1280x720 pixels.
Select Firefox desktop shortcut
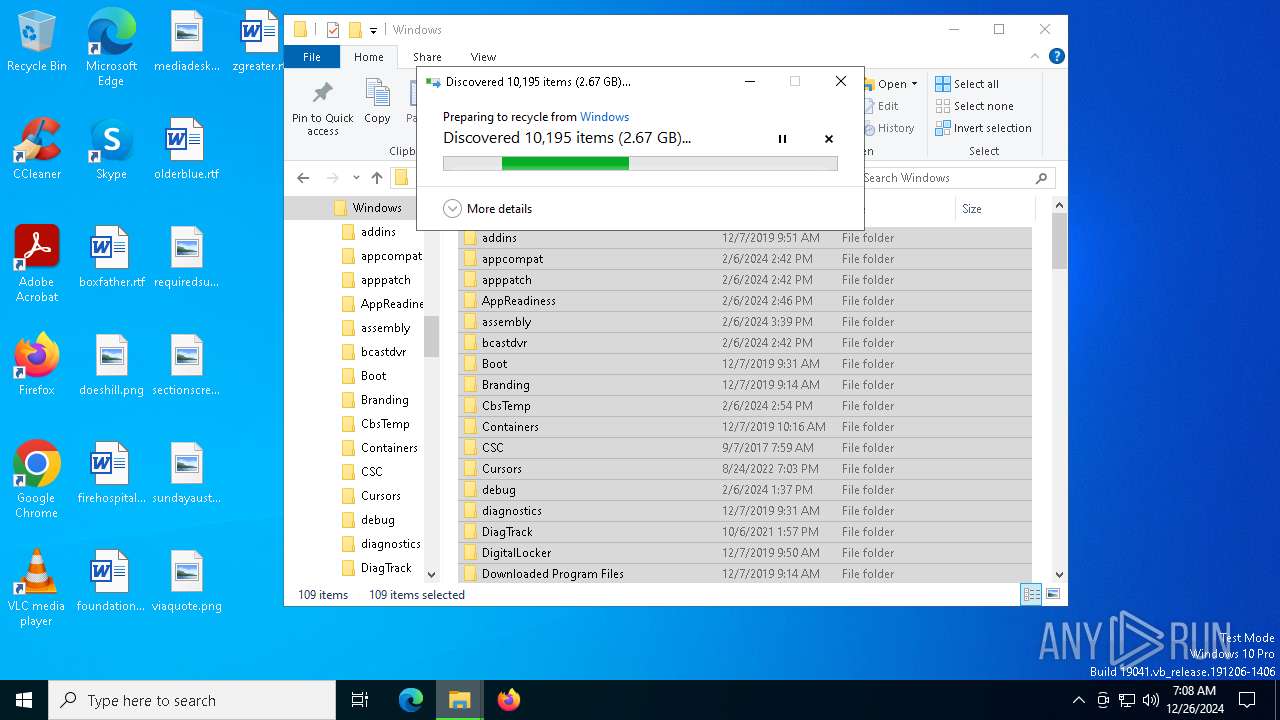click(37, 365)
